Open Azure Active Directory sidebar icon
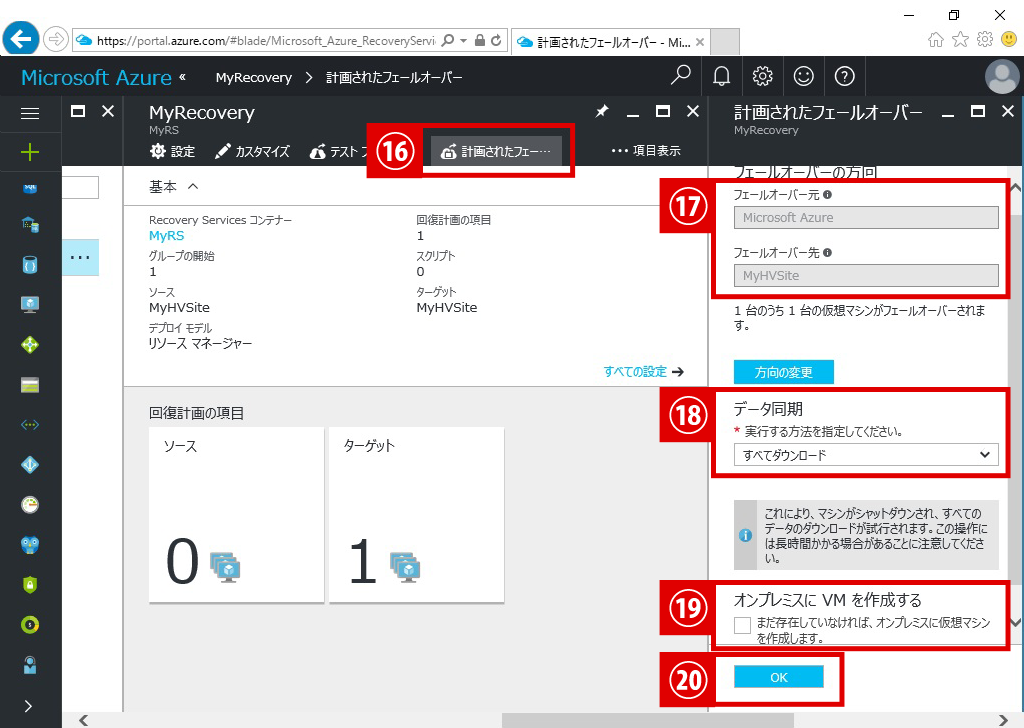This screenshot has width=1024, height=728. tap(30, 465)
